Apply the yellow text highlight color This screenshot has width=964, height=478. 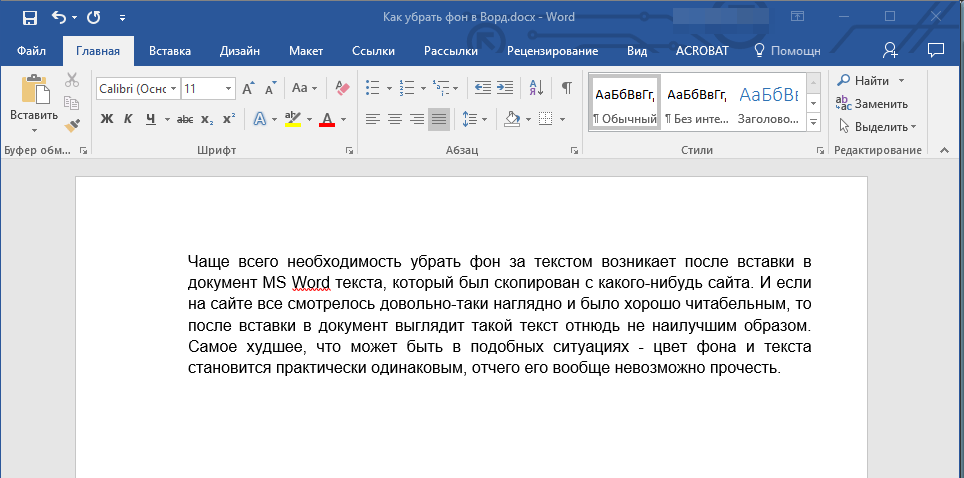pos(292,119)
